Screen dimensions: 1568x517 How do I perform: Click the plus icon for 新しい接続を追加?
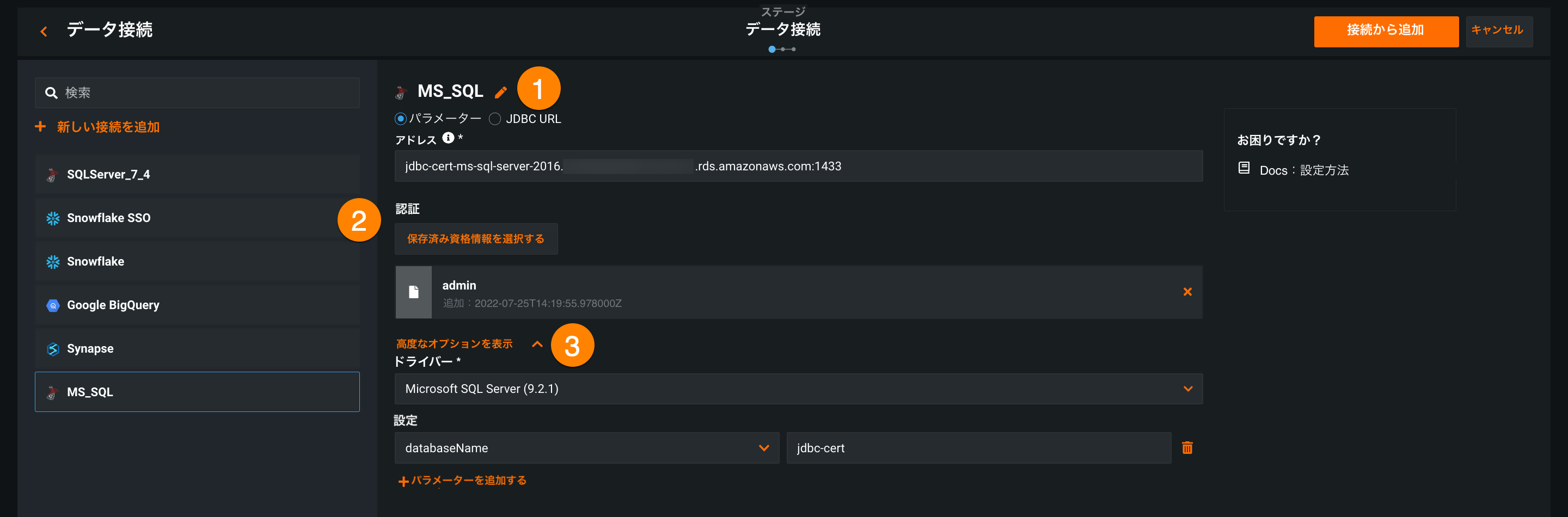pos(41,126)
